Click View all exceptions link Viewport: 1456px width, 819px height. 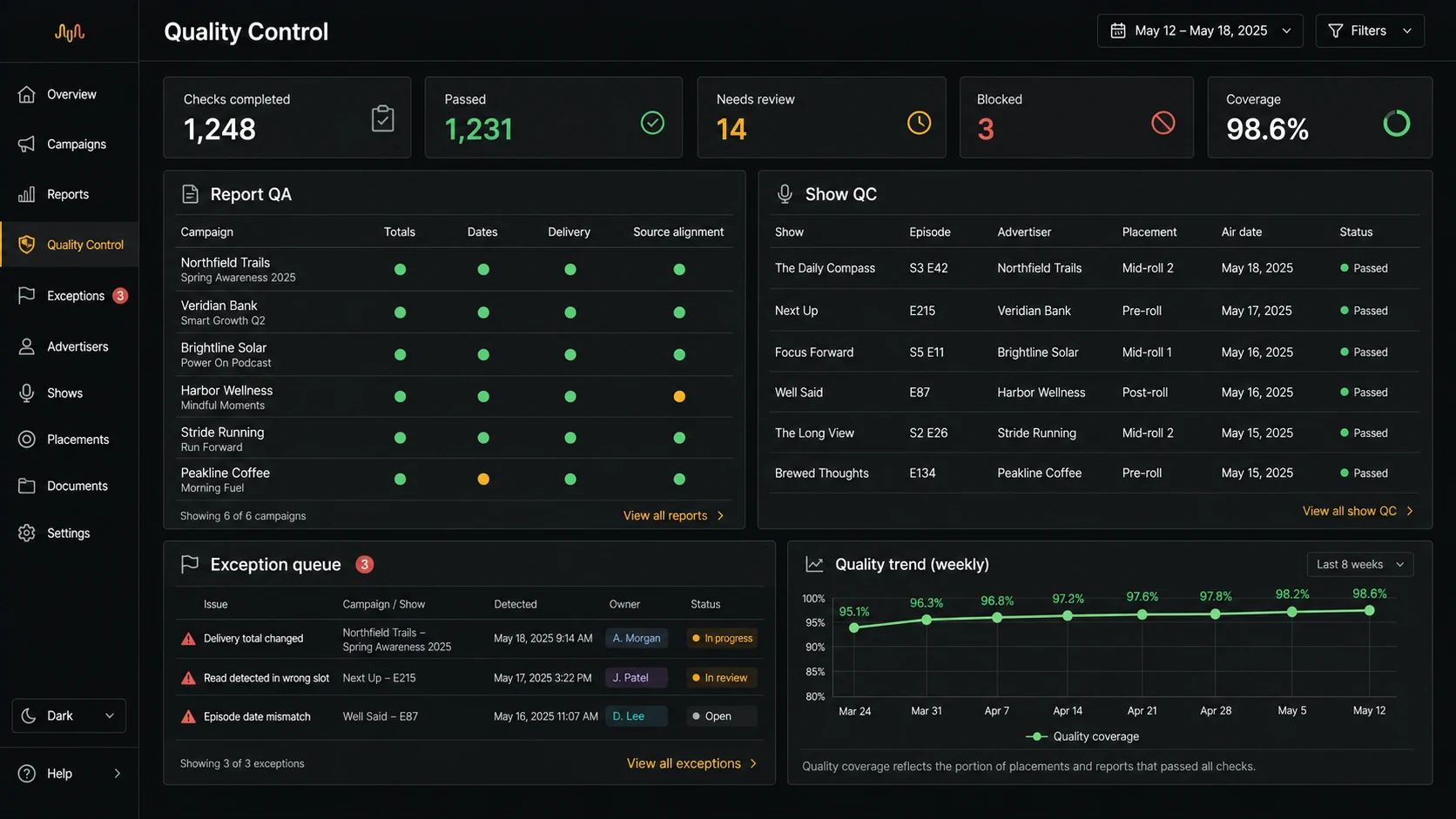(692, 763)
